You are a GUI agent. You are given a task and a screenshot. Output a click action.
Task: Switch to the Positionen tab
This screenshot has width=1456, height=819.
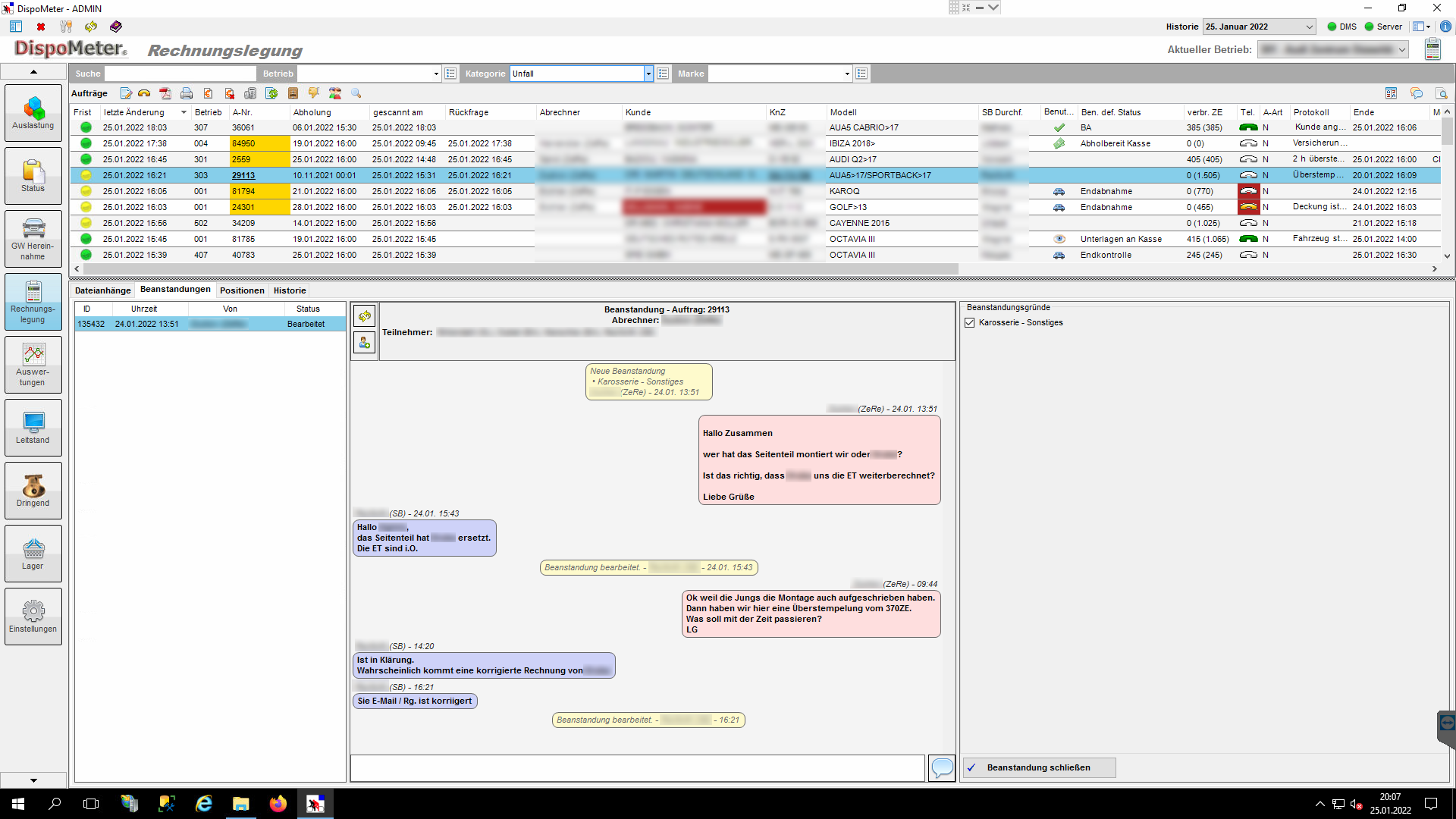tap(242, 290)
